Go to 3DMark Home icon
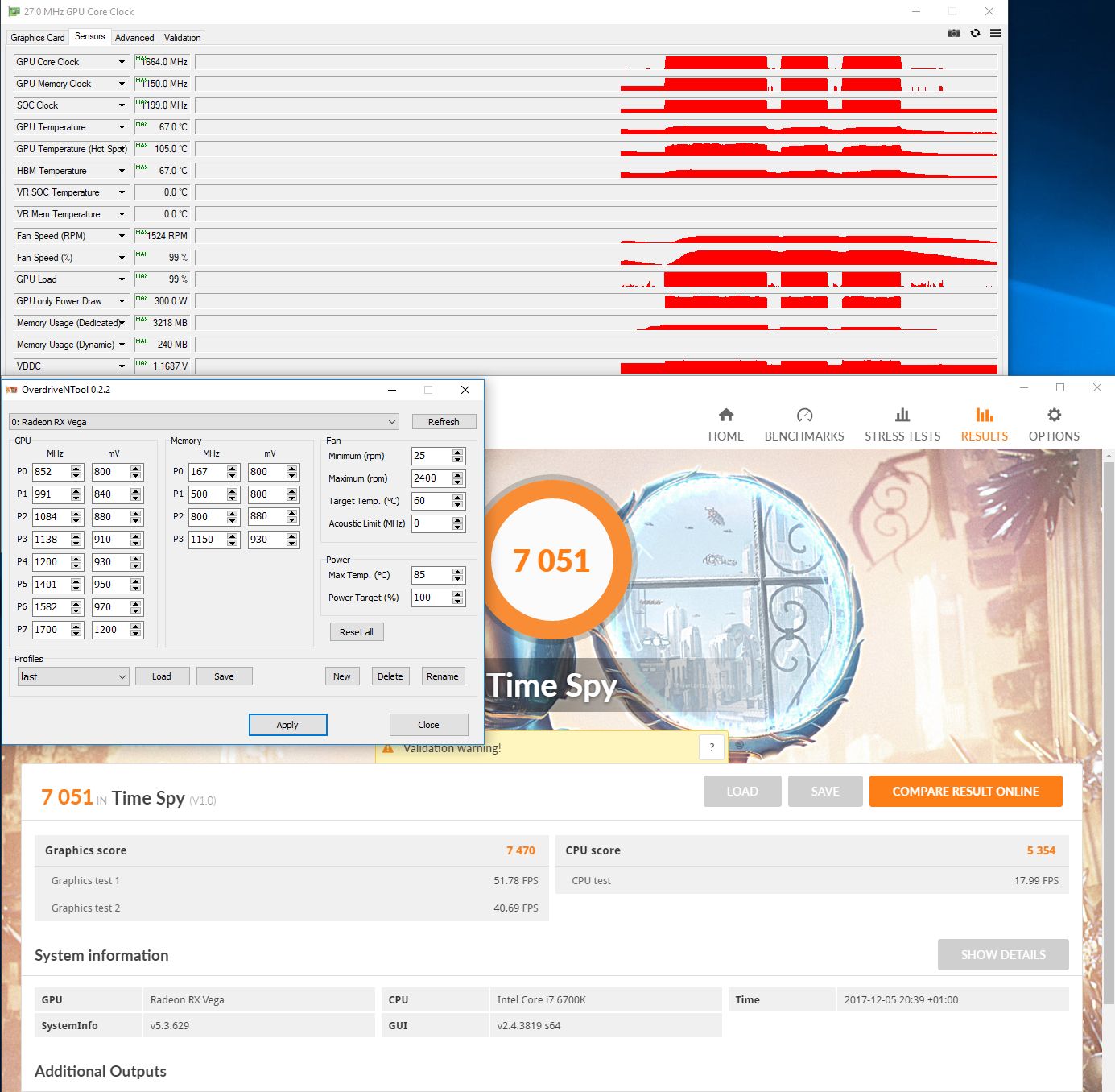This screenshot has width=1115, height=1092. 726,415
